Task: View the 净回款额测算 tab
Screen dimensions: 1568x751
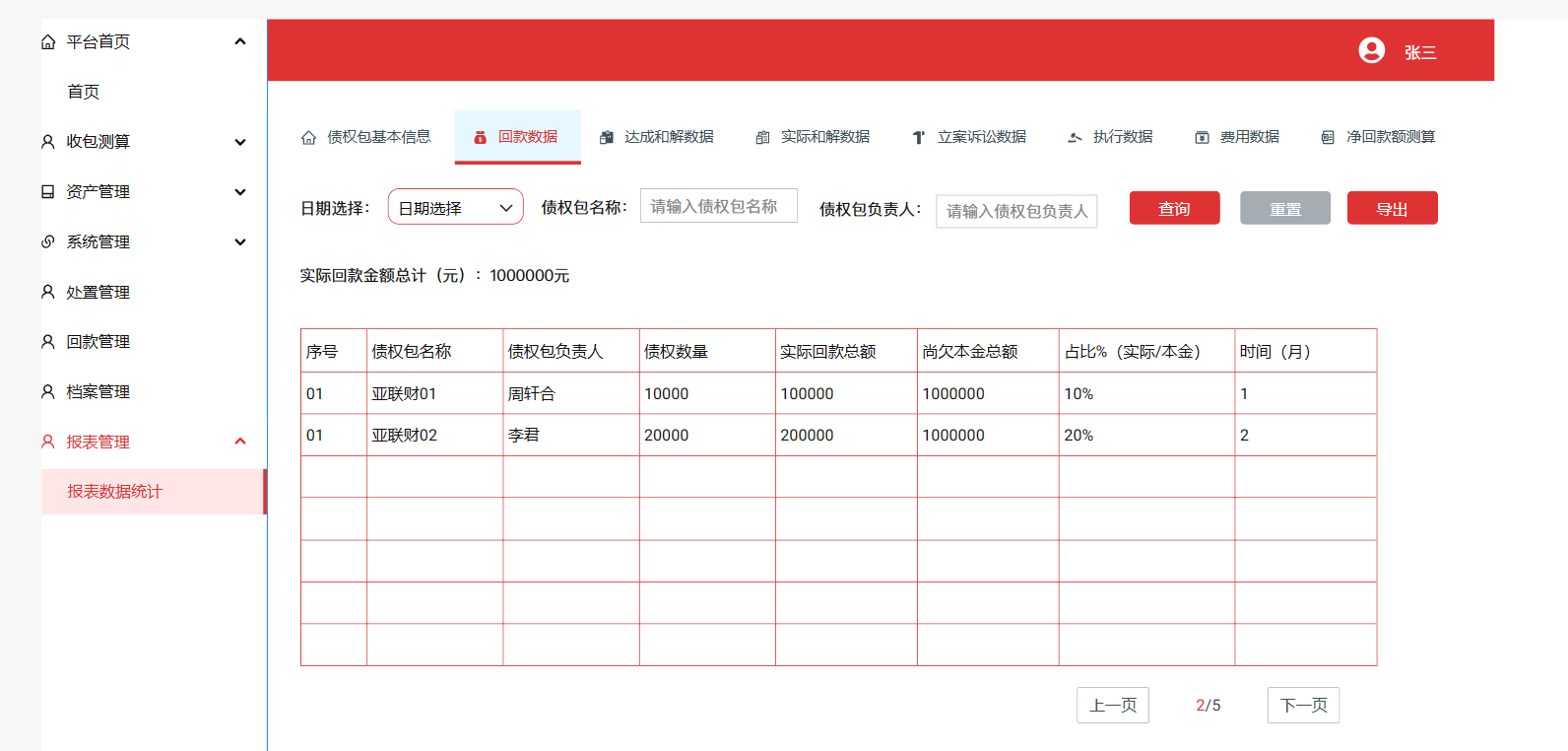Action: click(1379, 137)
